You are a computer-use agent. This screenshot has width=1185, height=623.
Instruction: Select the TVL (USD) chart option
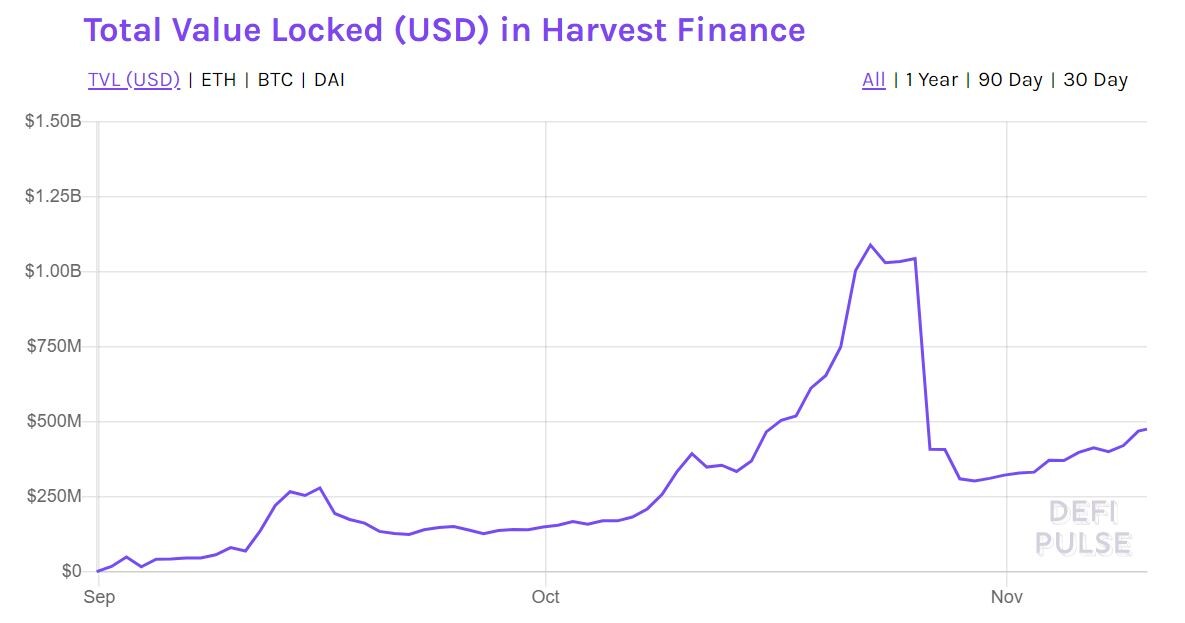tap(134, 80)
